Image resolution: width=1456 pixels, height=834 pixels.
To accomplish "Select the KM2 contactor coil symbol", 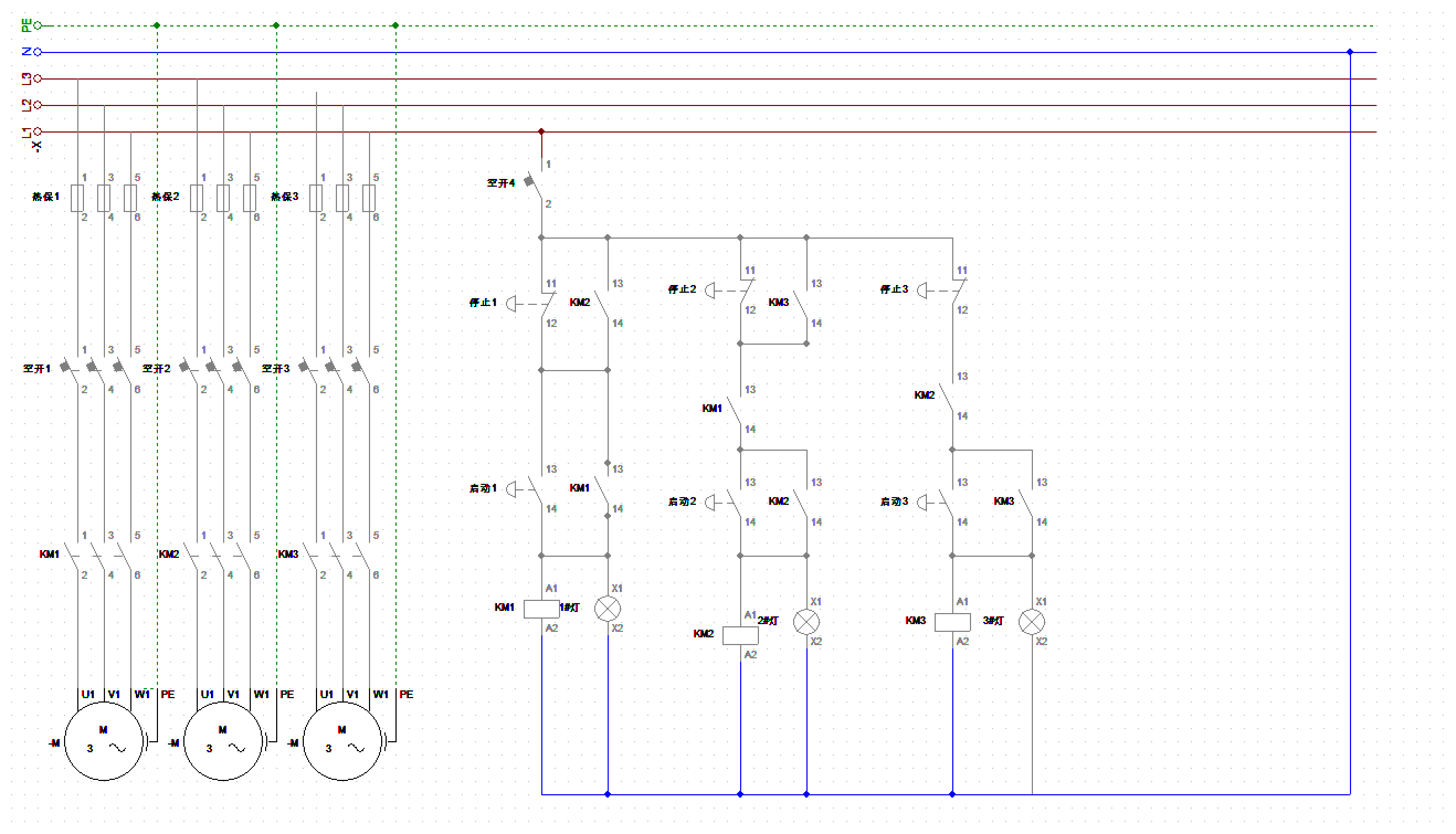I will pos(740,635).
